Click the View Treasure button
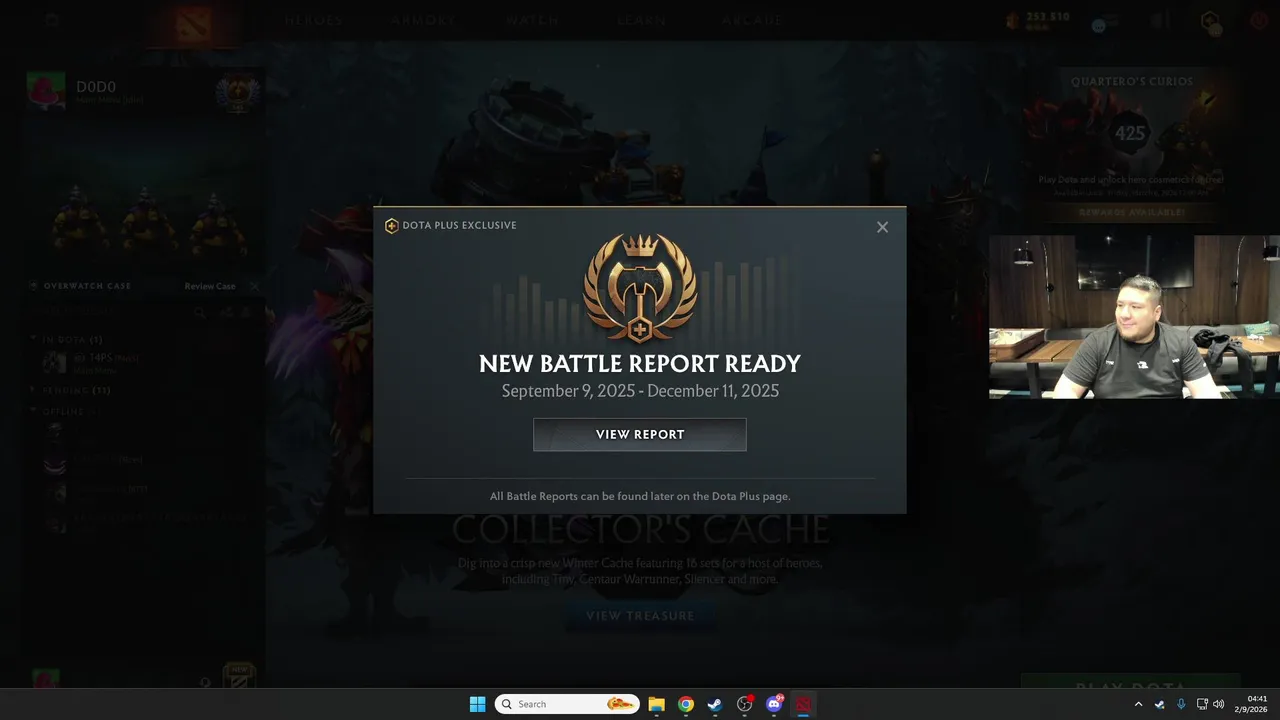The image size is (1280, 720). click(x=640, y=616)
